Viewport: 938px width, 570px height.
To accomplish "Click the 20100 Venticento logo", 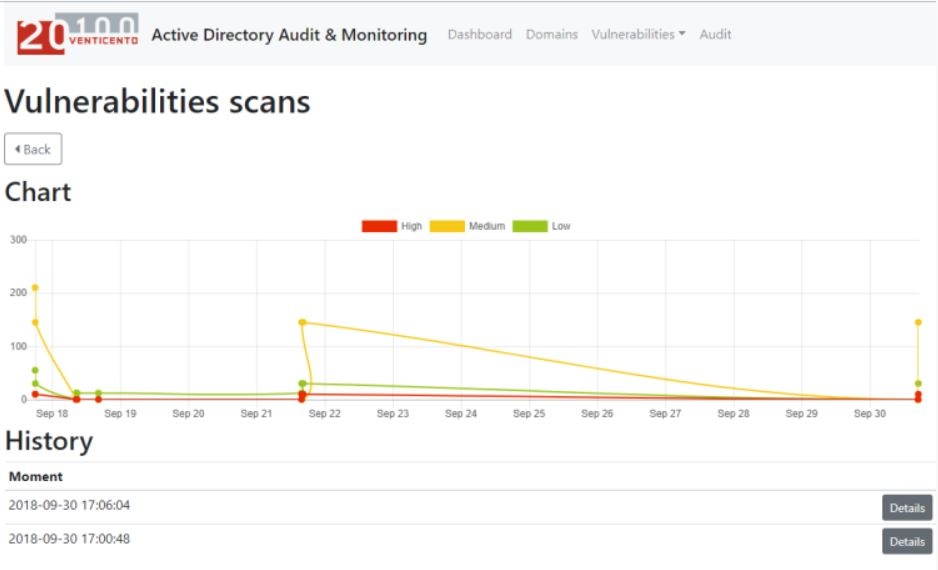I will tap(78, 33).
